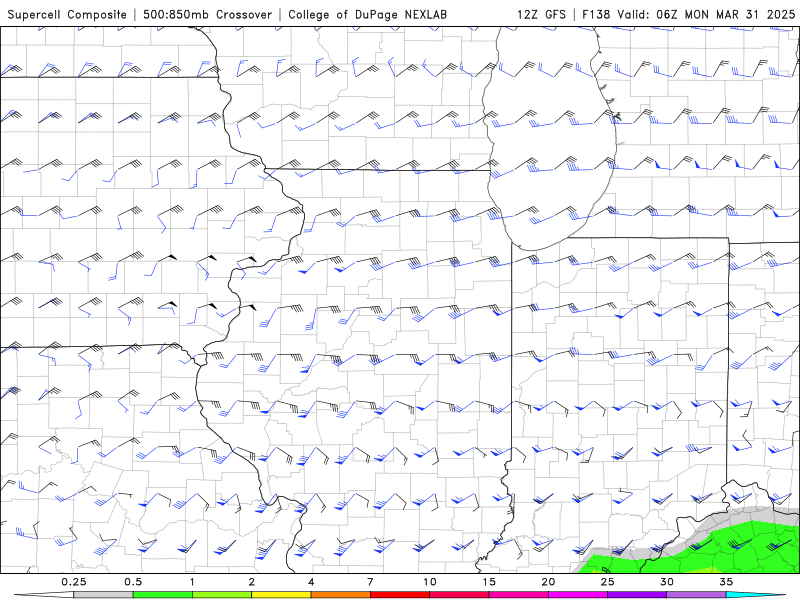Click the legend value "30"
The height and width of the screenshot is (600, 800).
point(667,582)
